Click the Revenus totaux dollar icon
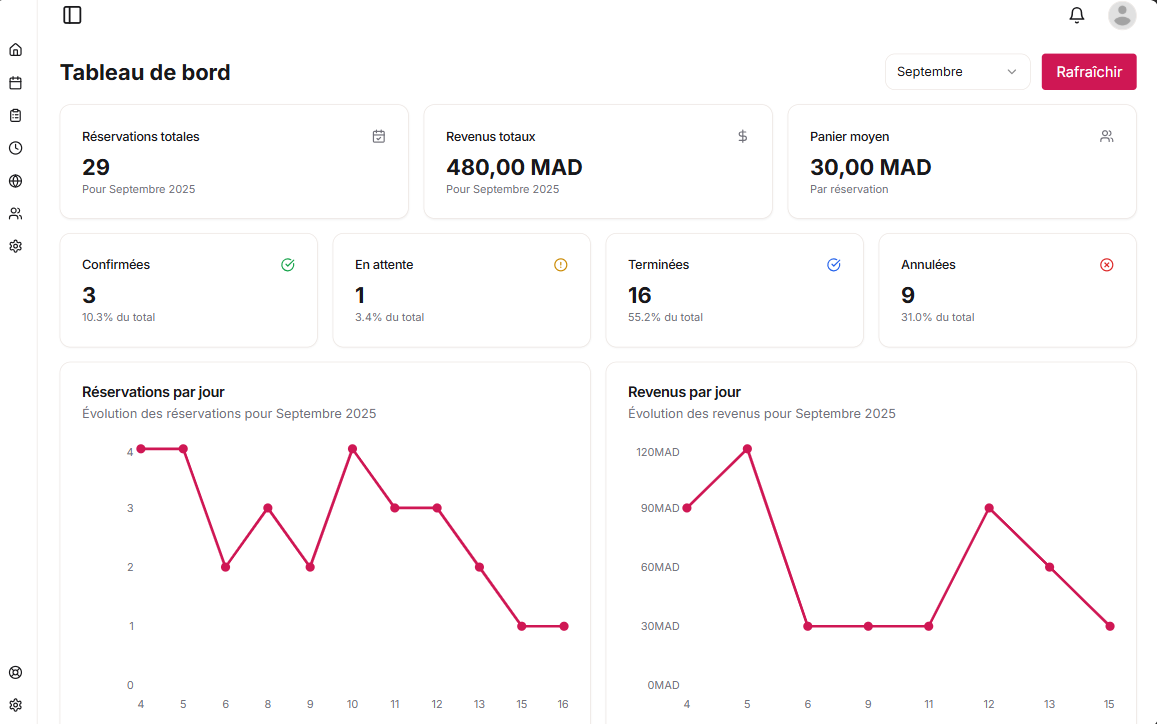1157x724 pixels. pos(742,137)
